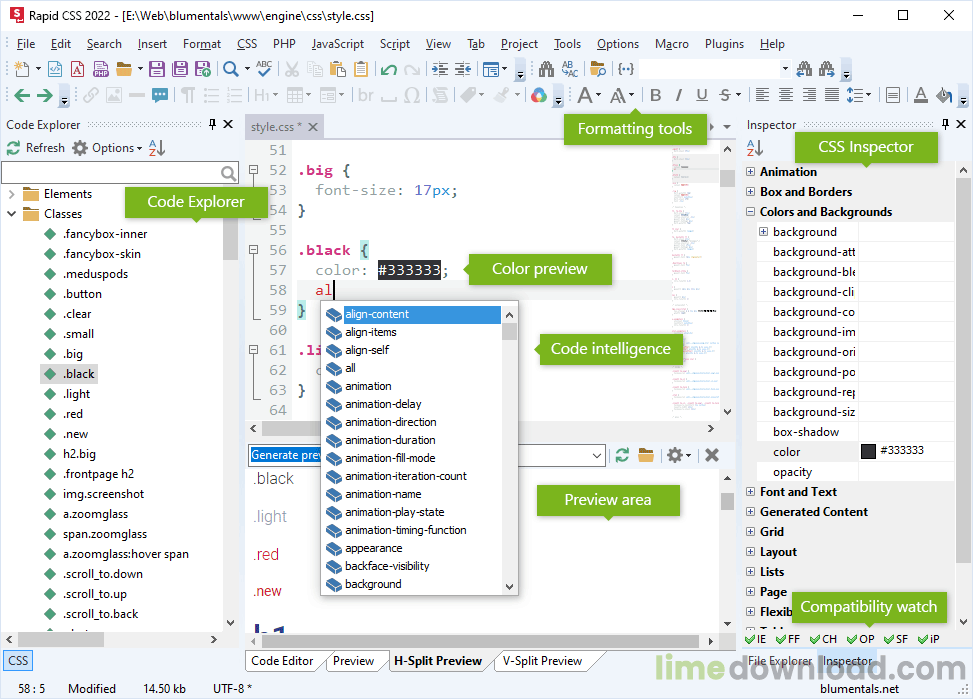973x699 pixels.
Task: Switch to the V-Split Preview tab
Action: pos(542,661)
